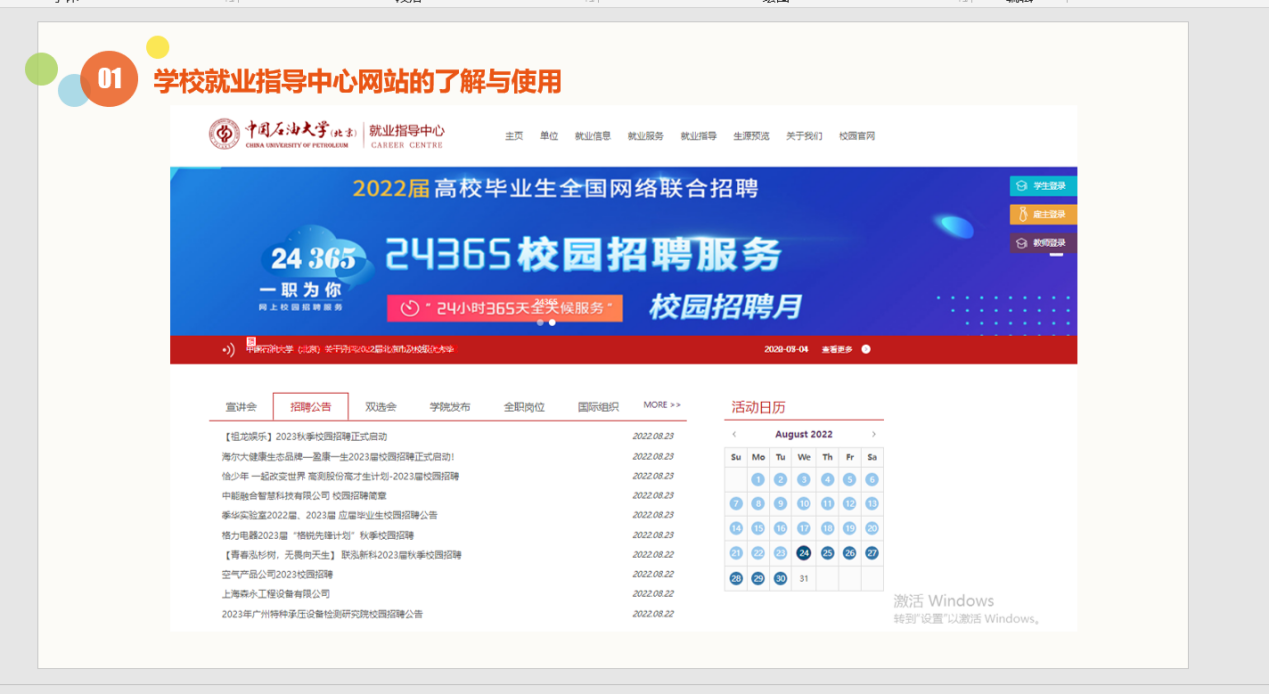Click the 雇主登录 employer login icon

tap(1021, 214)
